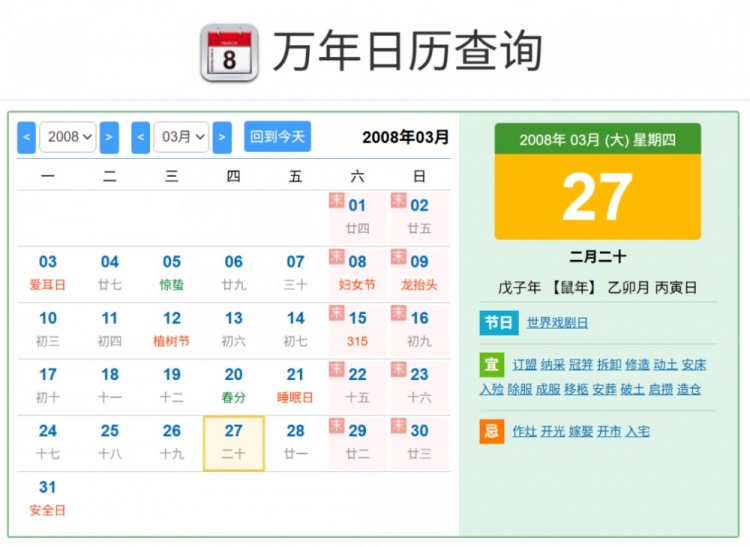Select March 08 妇女节 date cell

tap(357, 272)
